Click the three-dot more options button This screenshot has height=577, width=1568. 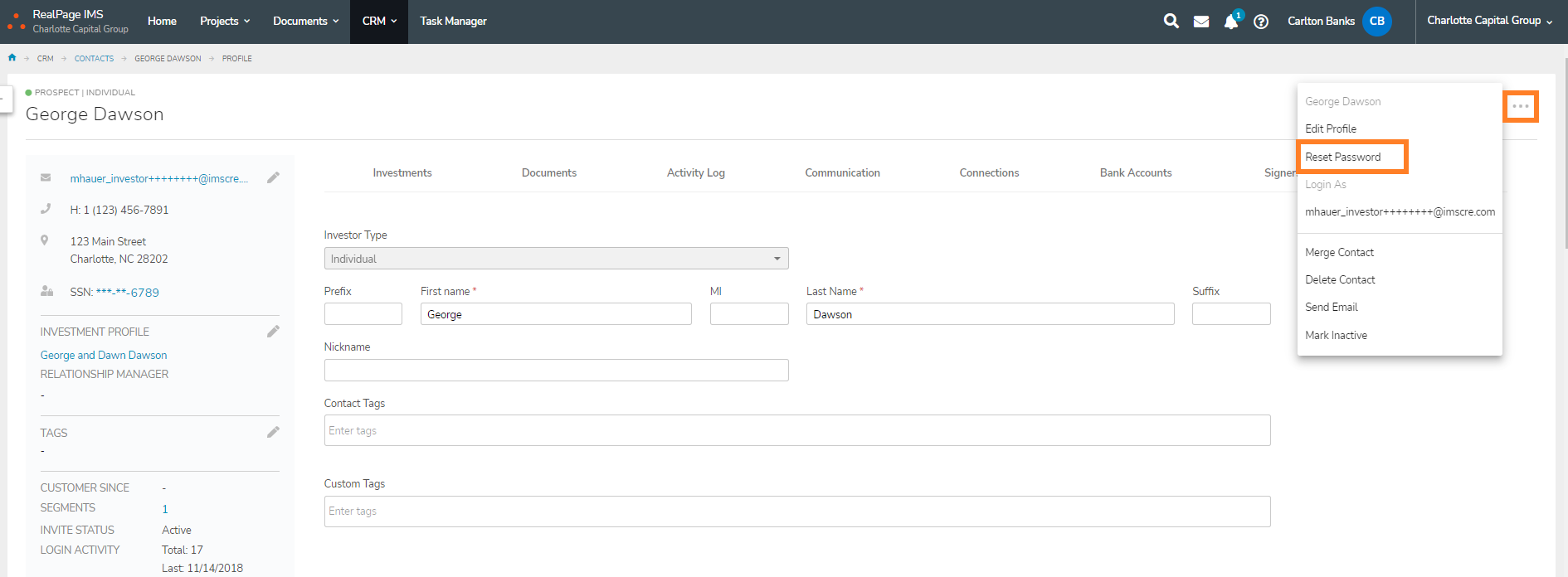point(1520,107)
